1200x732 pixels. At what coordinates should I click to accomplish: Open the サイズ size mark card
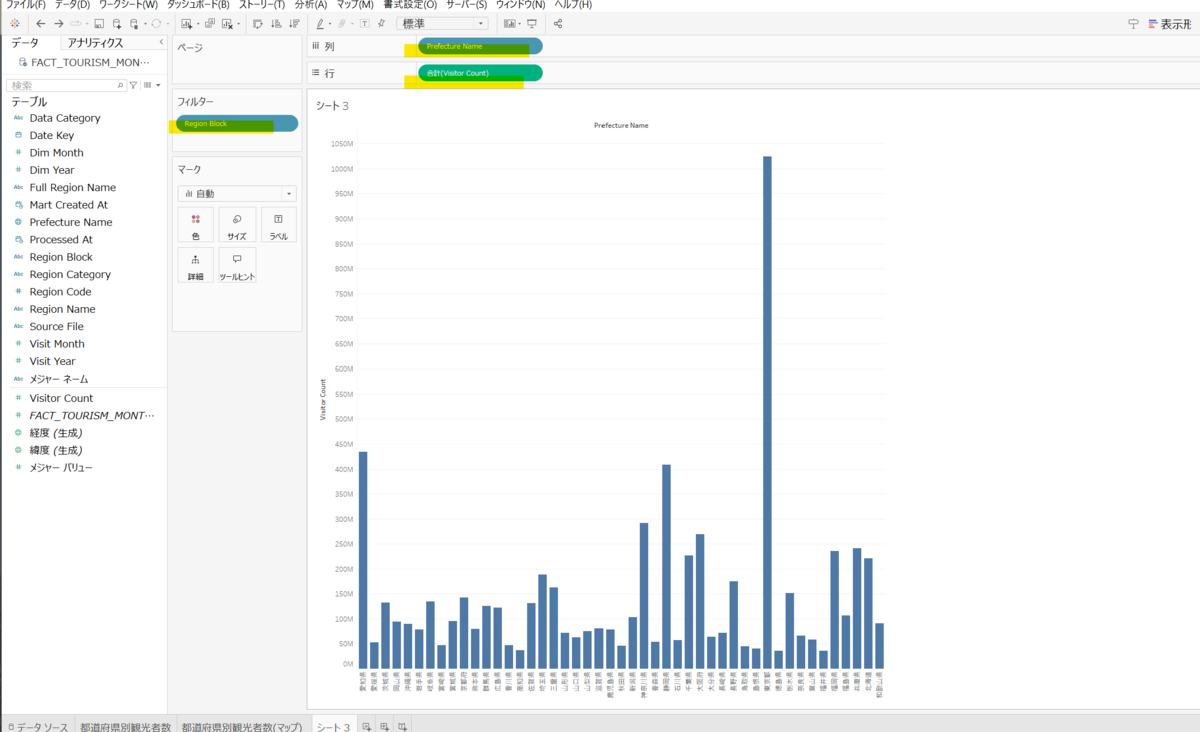pos(237,226)
